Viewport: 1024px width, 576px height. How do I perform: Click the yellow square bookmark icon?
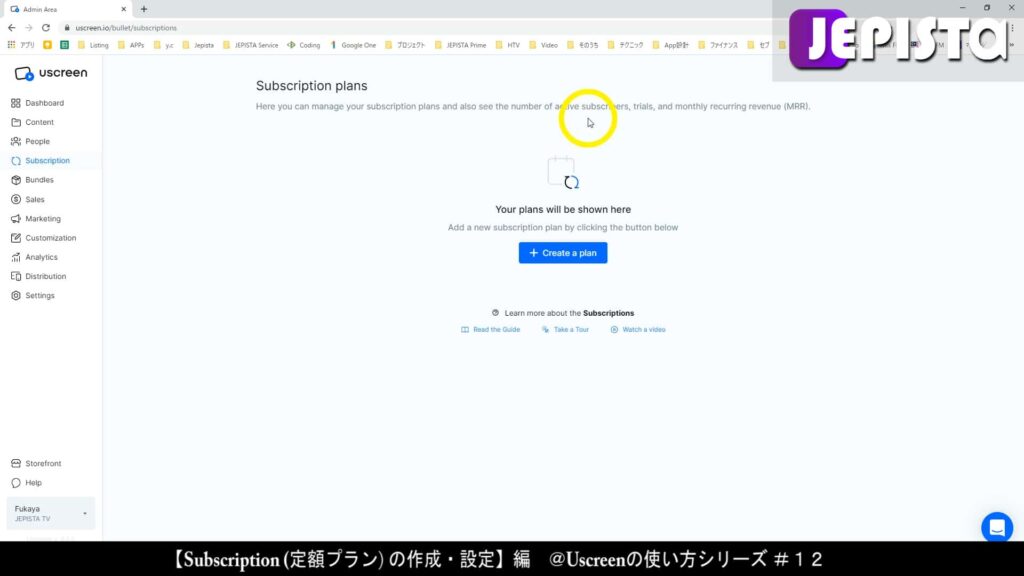[x=48, y=45]
